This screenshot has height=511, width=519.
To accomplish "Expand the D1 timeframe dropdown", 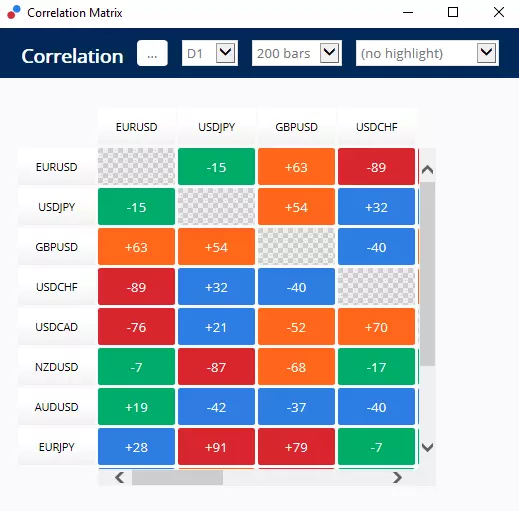I will (x=210, y=53).
